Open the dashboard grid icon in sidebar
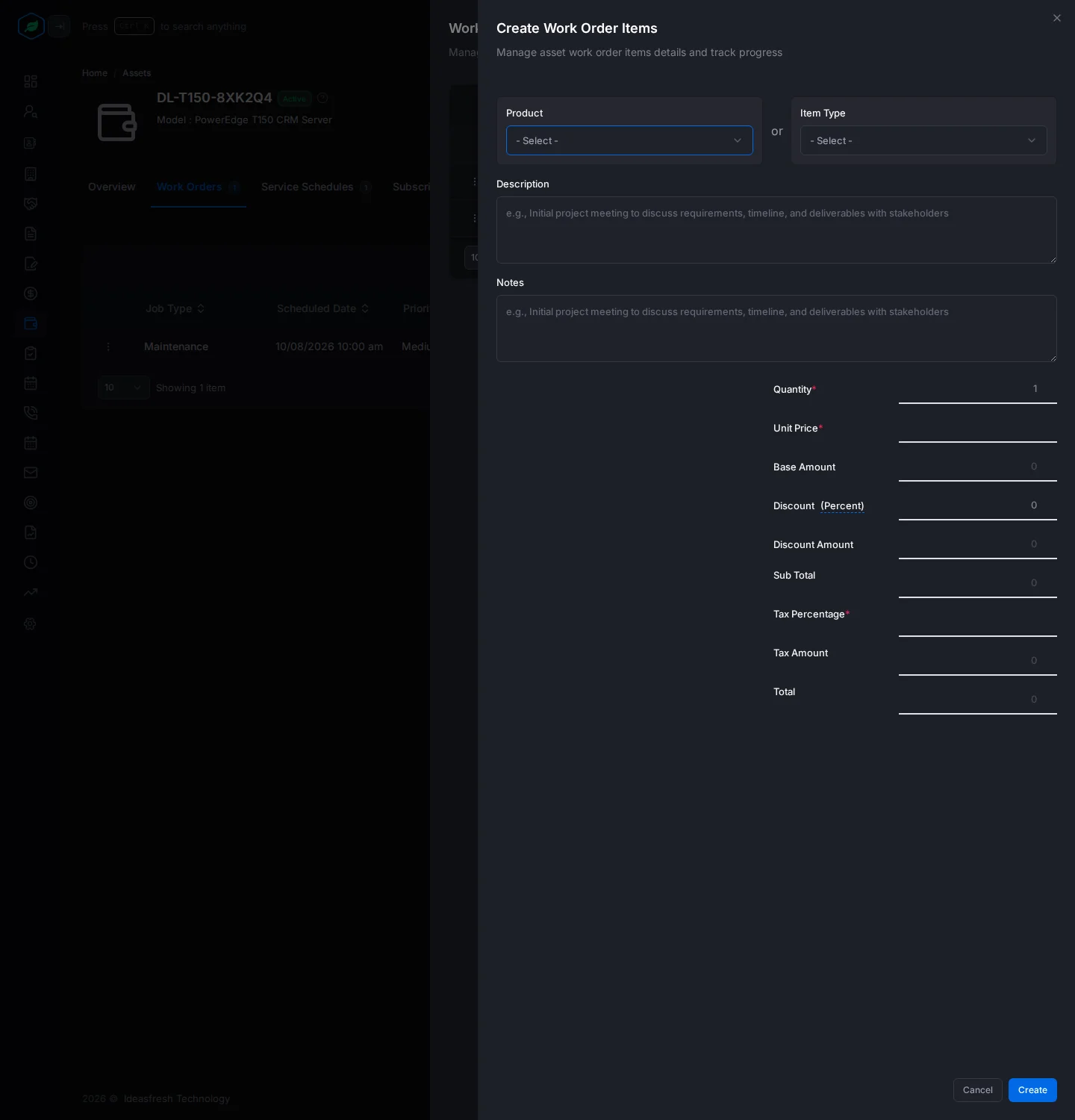This screenshot has height=1120, width=1075. (31, 81)
